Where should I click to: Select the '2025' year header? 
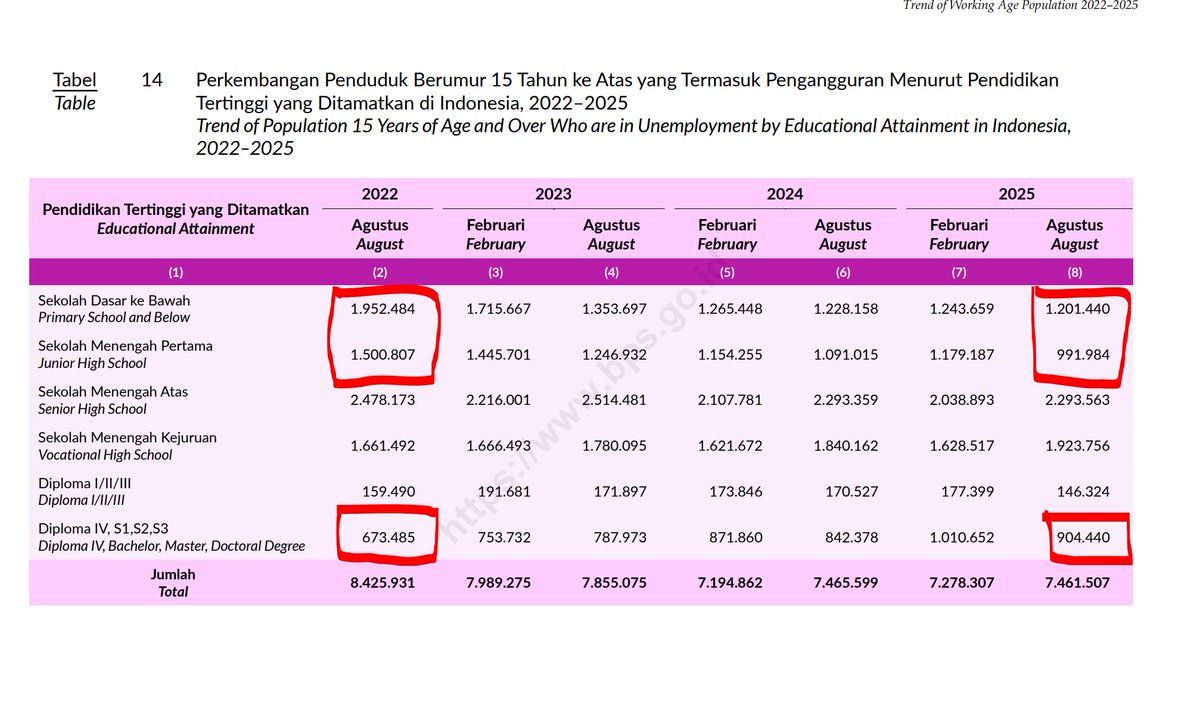tap(1017, 194)
